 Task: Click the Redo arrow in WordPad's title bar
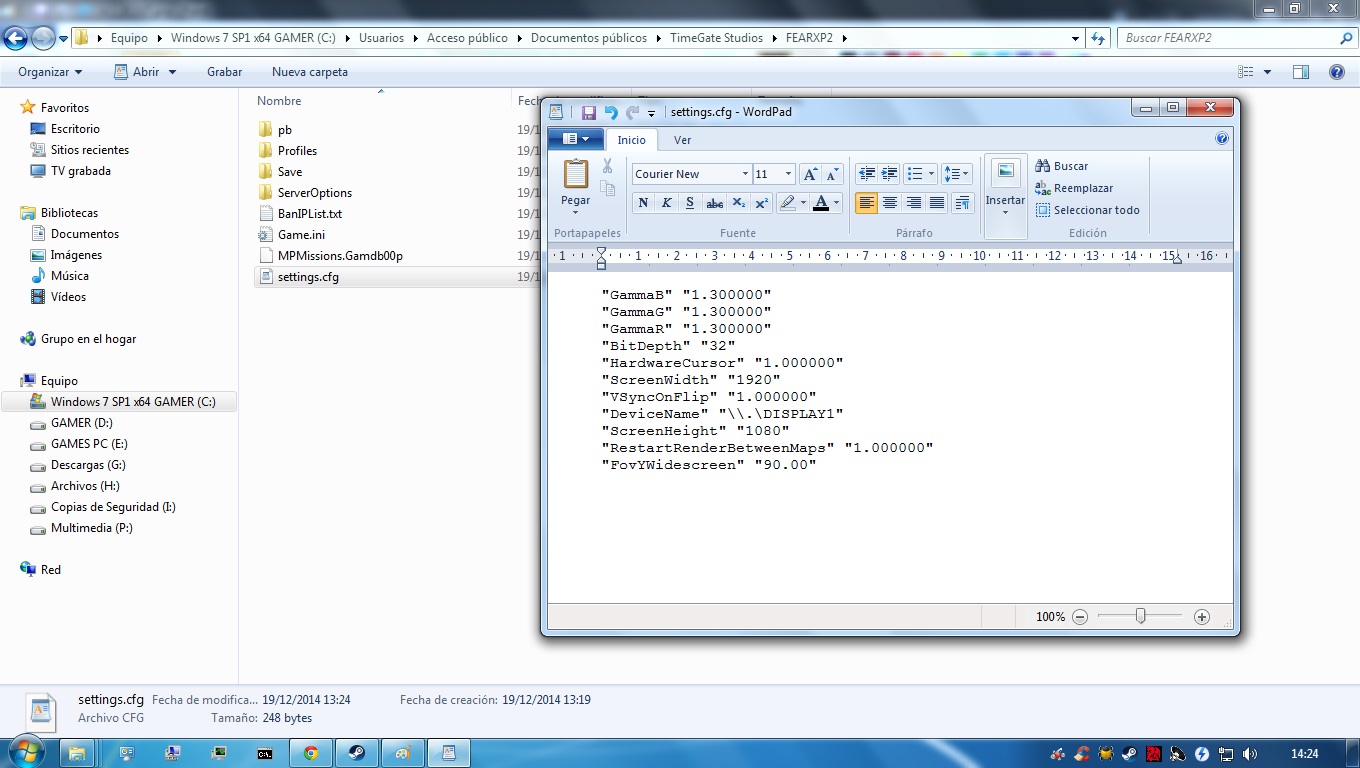coord(632,112)
